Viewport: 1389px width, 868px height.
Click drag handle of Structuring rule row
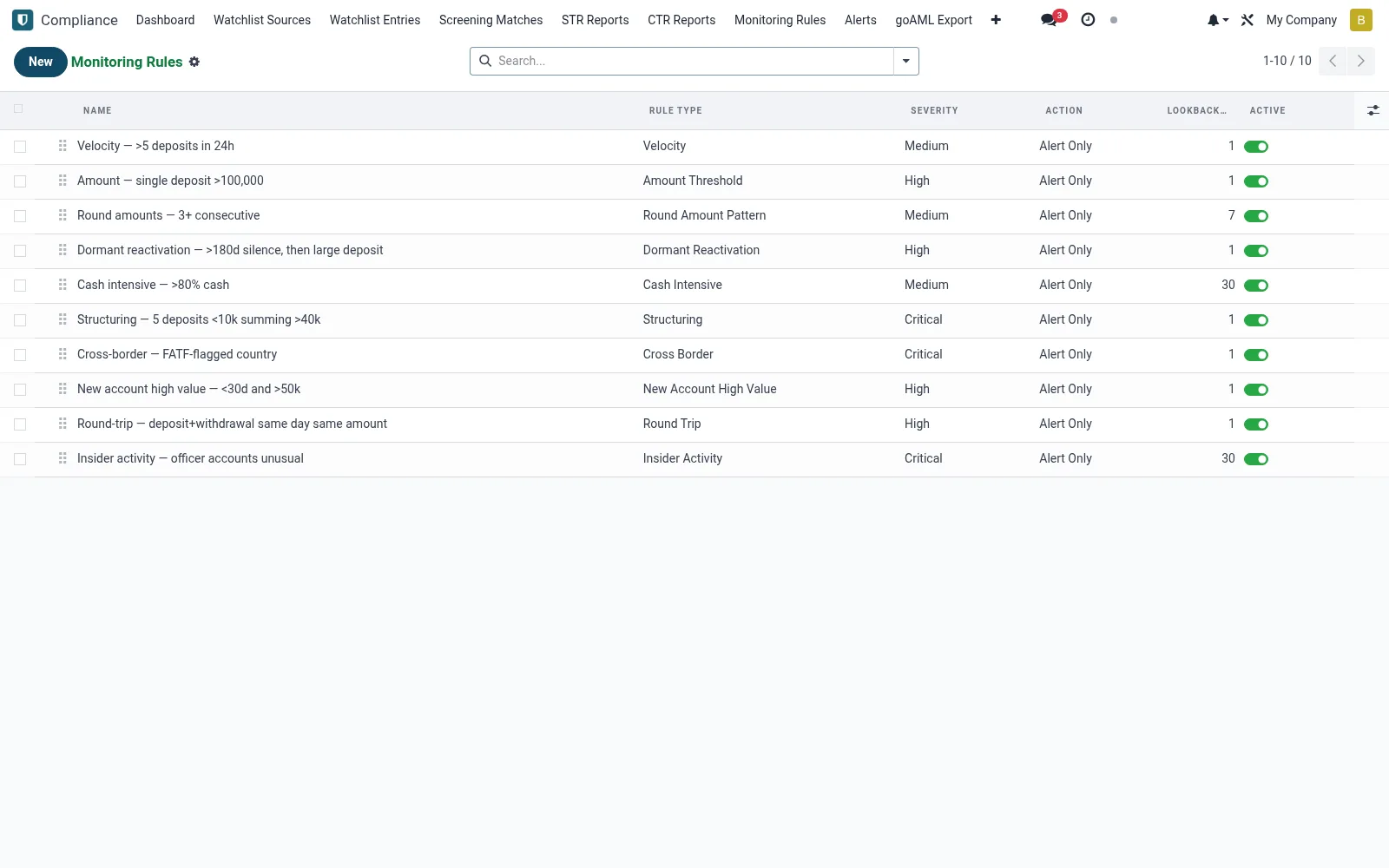[x=63, y=319]
